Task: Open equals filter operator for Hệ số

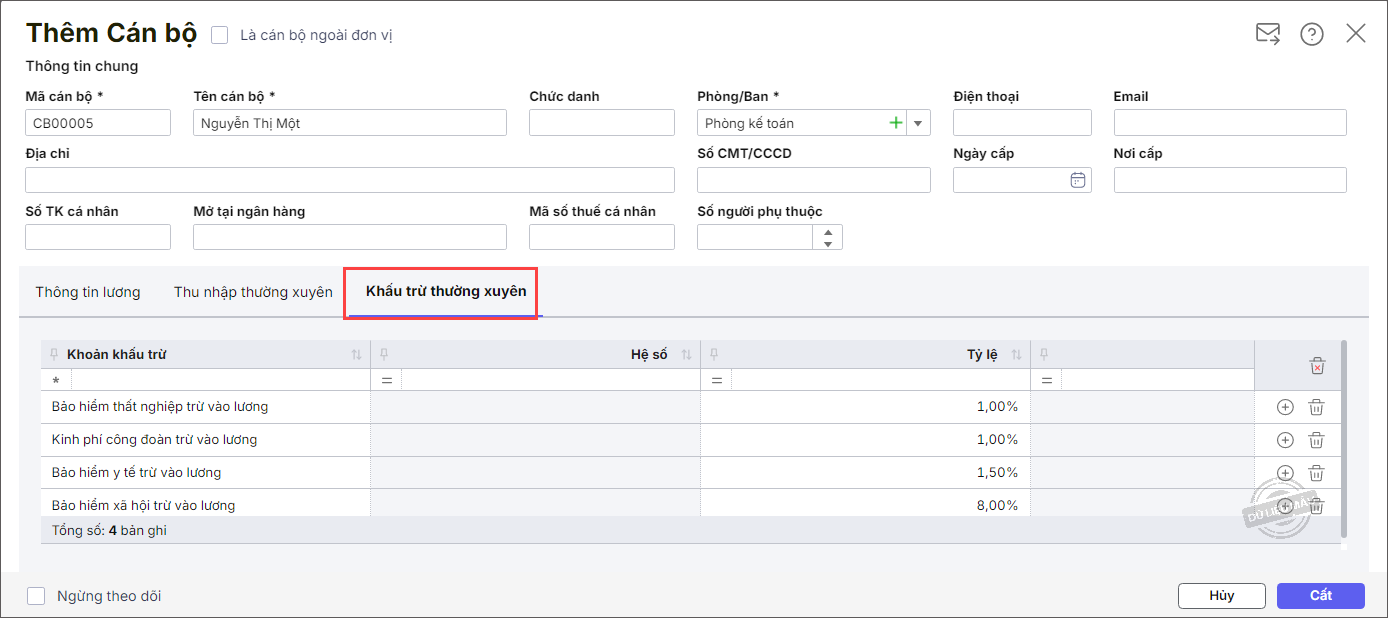Action: (386, 380)
